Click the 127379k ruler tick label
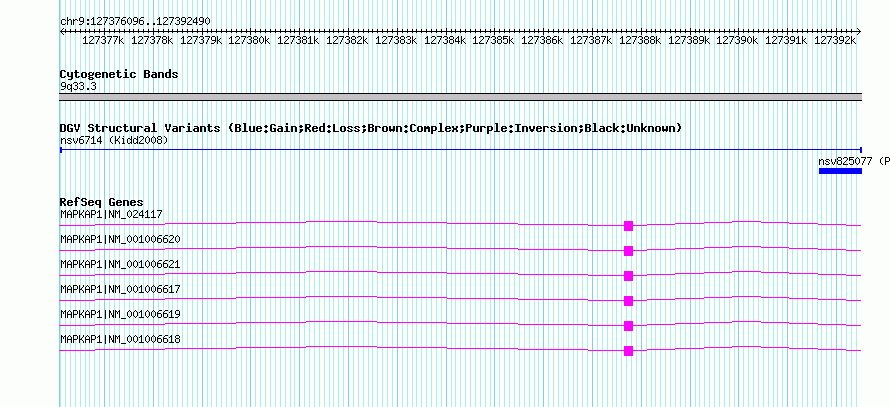 201,40
